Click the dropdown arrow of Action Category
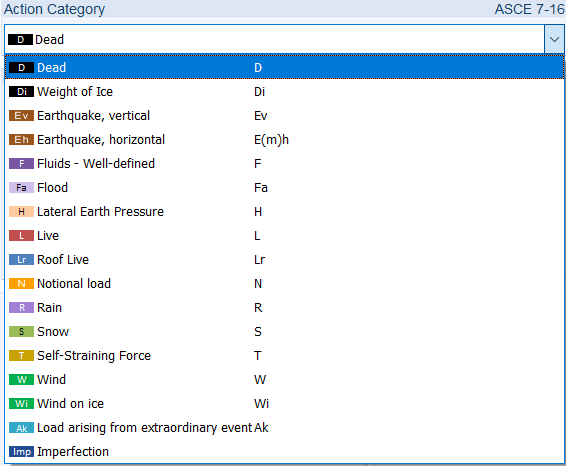 click(x=554, y=39)
